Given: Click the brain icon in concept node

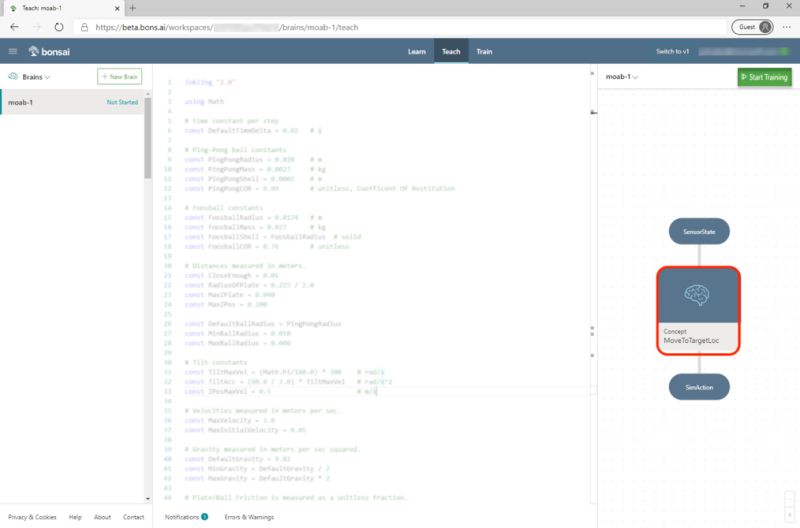Looking at the screenshot, I should [696, 294].
